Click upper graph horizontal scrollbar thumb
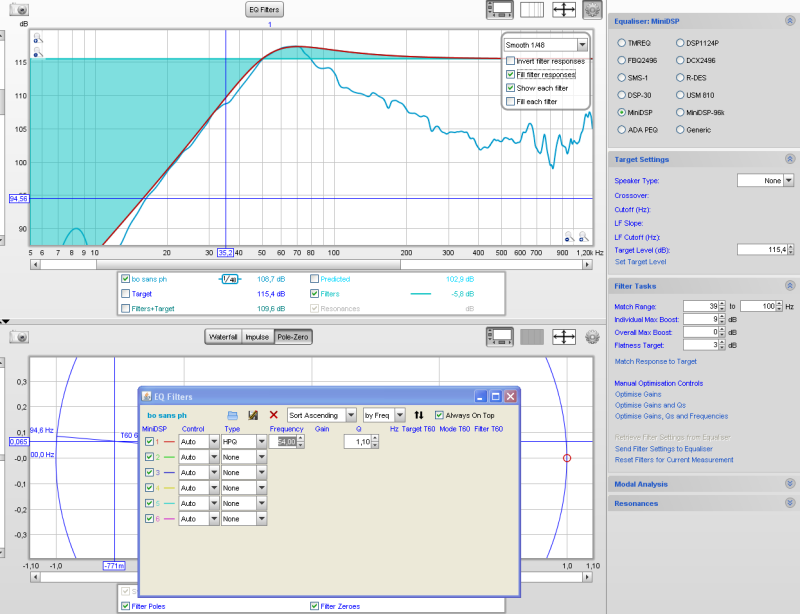 [x=248, y=264]
